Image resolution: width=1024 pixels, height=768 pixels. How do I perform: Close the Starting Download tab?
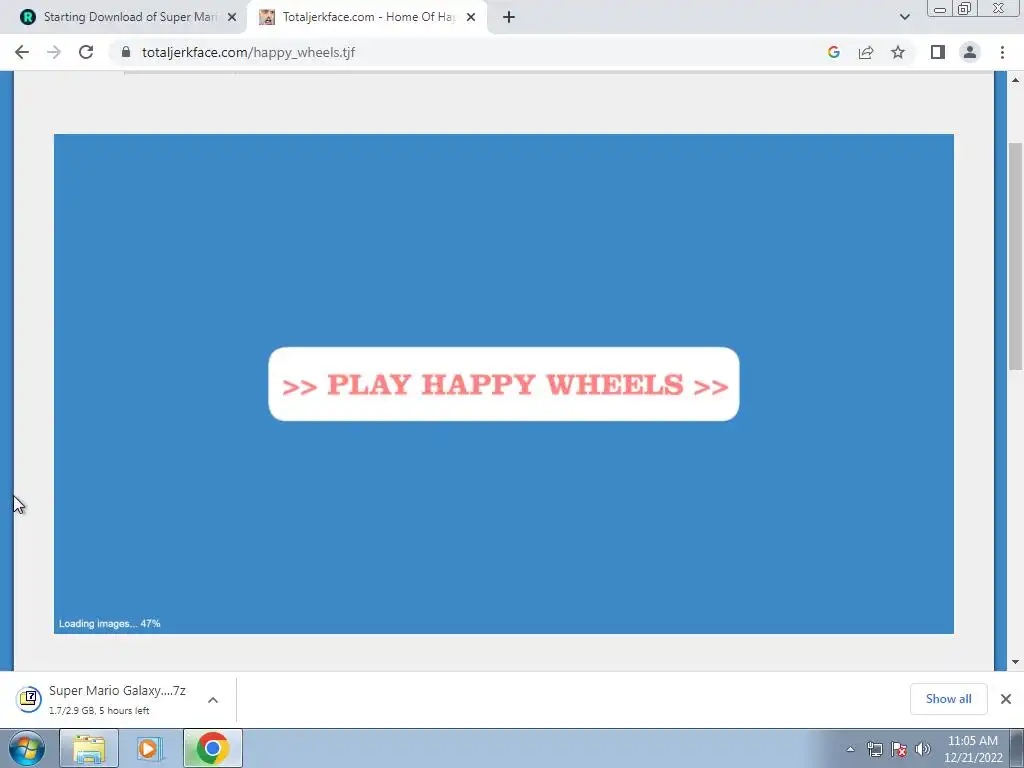pos(232,17)
